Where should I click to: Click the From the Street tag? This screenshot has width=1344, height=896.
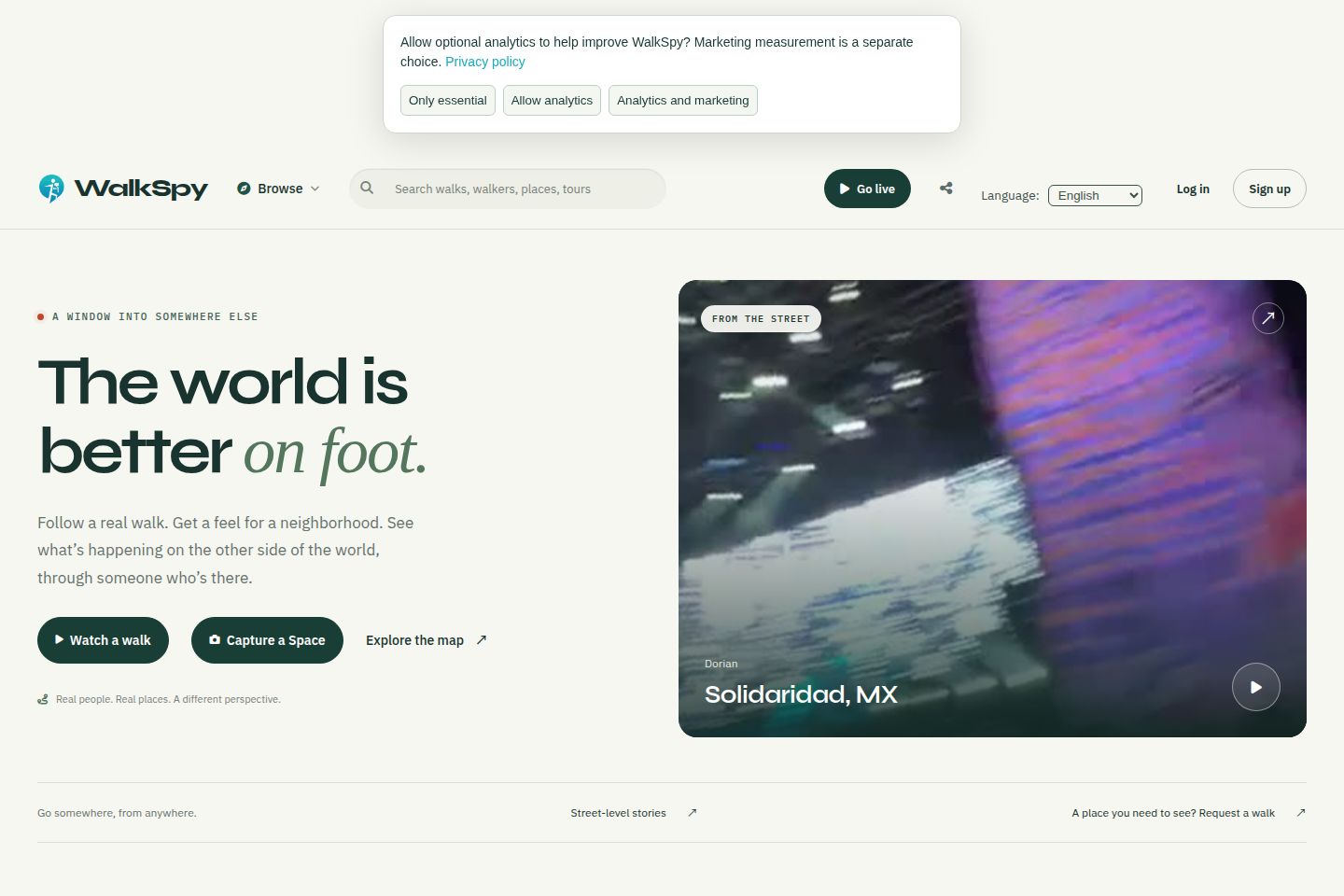pyautogui.click(x=761, y=319)
